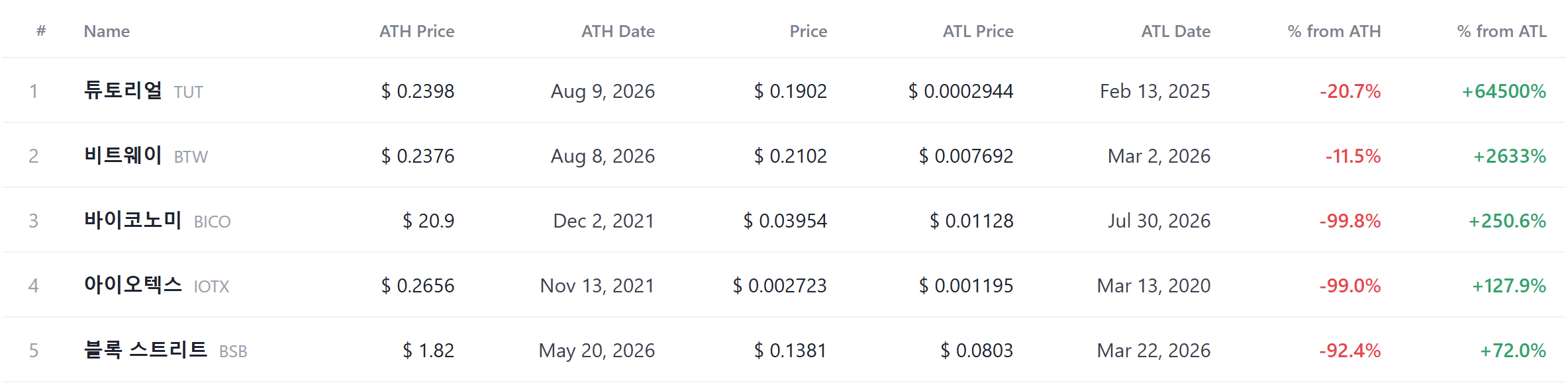
Task: Sort by % from ATH header
Action: (x=1334, y=31)
